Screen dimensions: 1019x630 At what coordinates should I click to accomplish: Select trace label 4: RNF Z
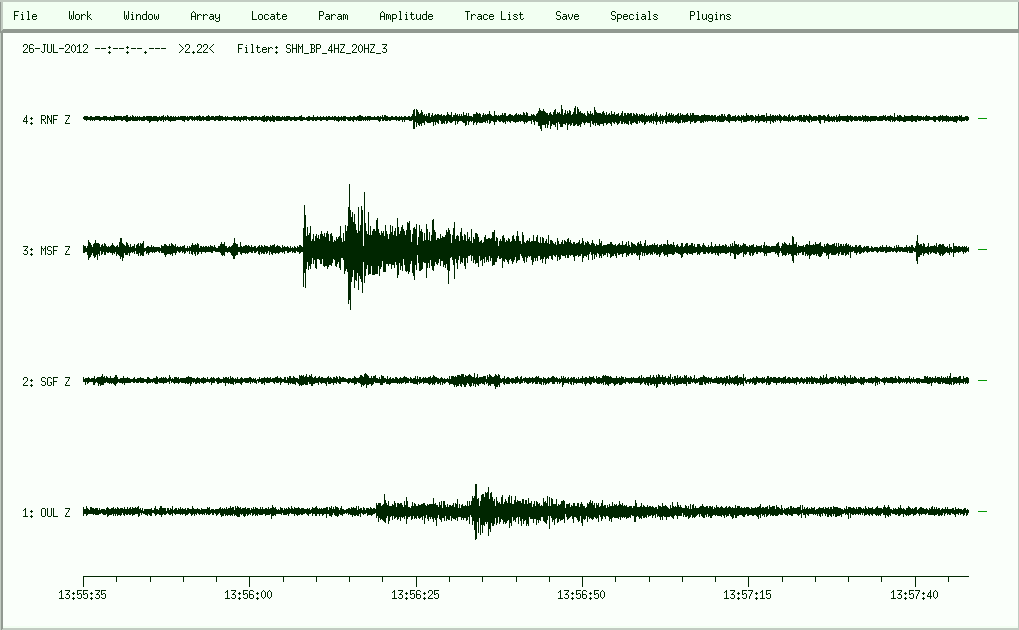click(x=46, y=120)
